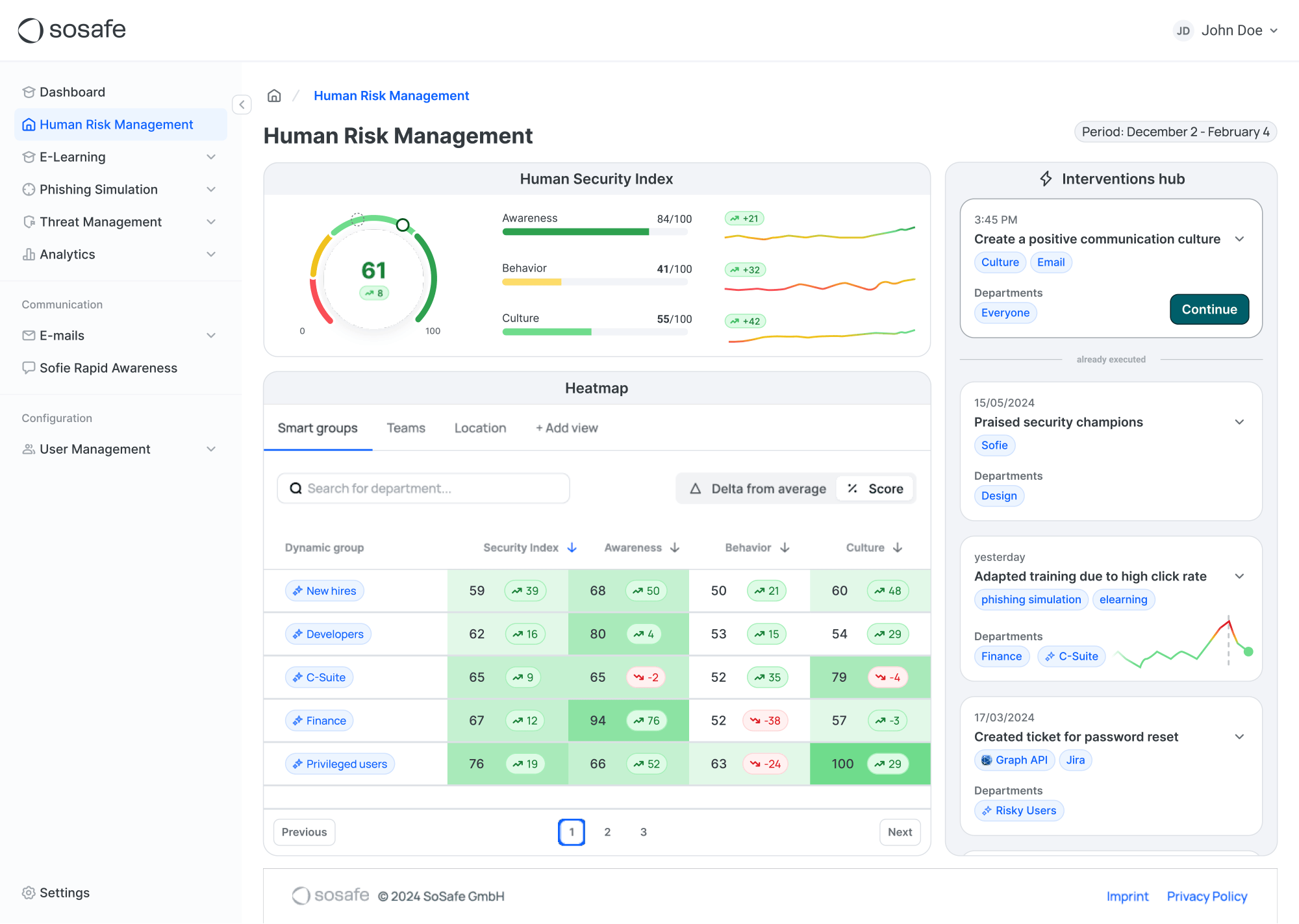Click the Next pagination button
1299x924 pixels.
click(x=900, y=832)
